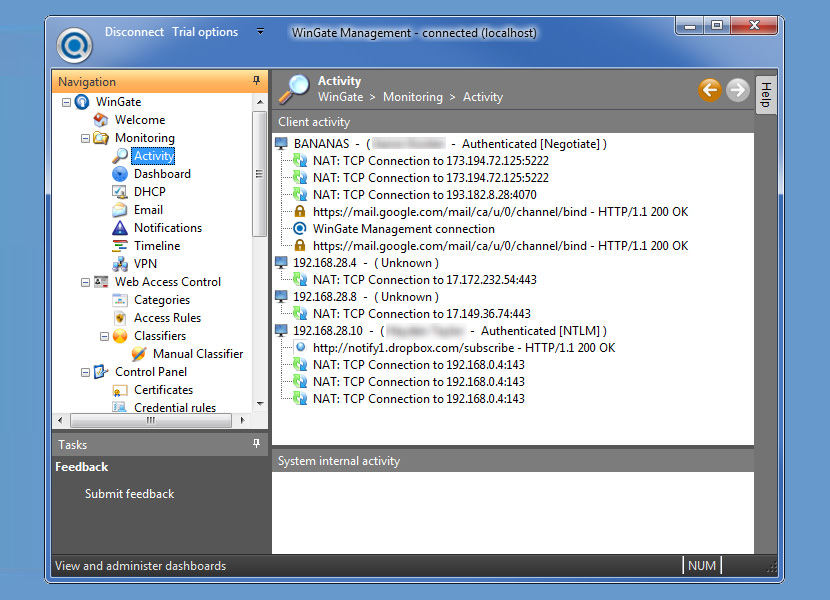
Task: Toggle the NUM indicator in status bar
Action: coord(702,565)
